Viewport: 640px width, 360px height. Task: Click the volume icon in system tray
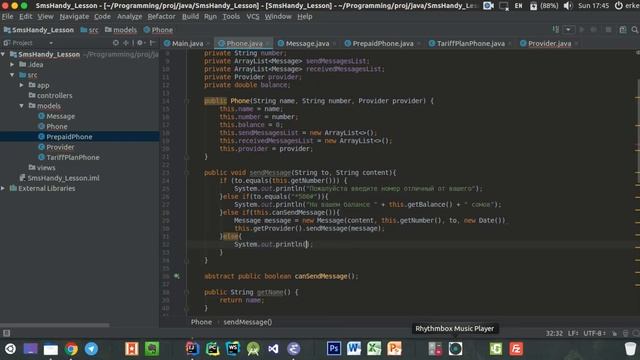(568, 6)
